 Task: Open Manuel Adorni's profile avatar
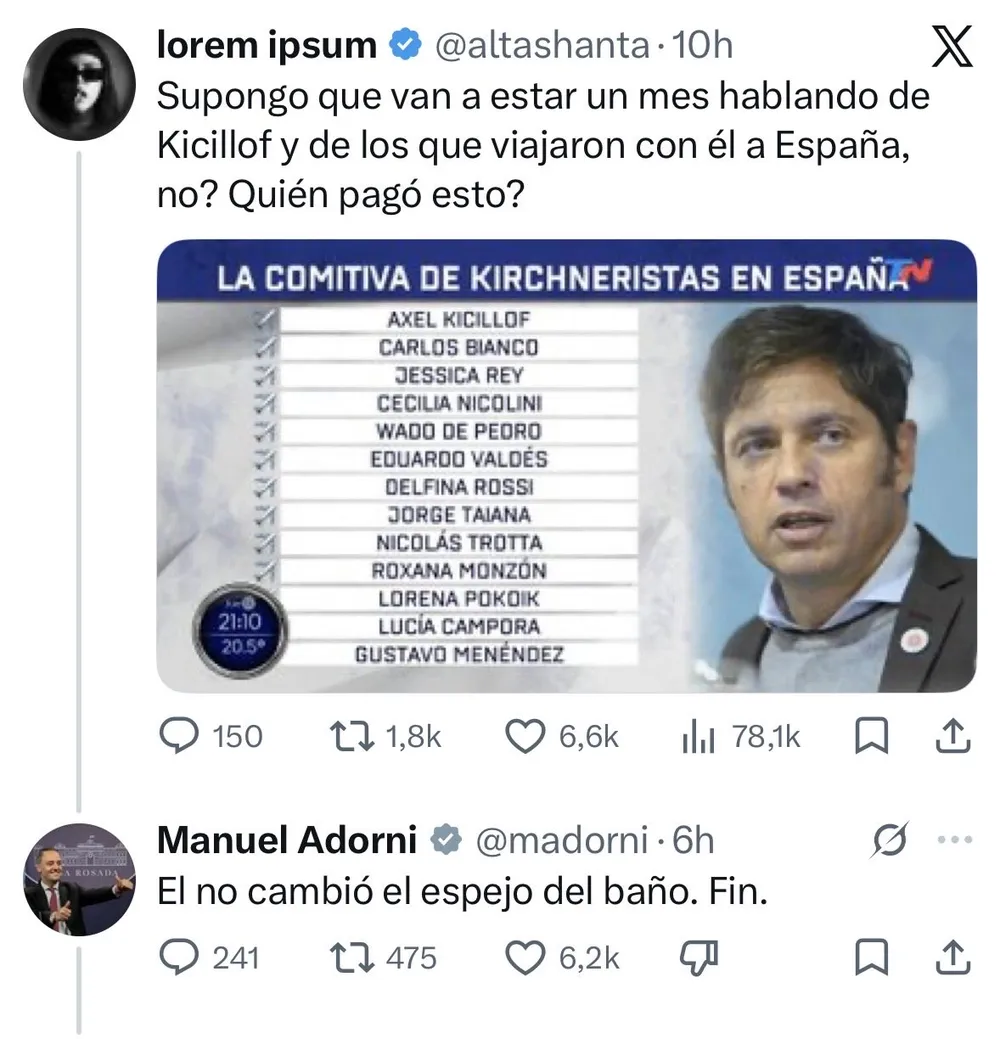(78, 880)
